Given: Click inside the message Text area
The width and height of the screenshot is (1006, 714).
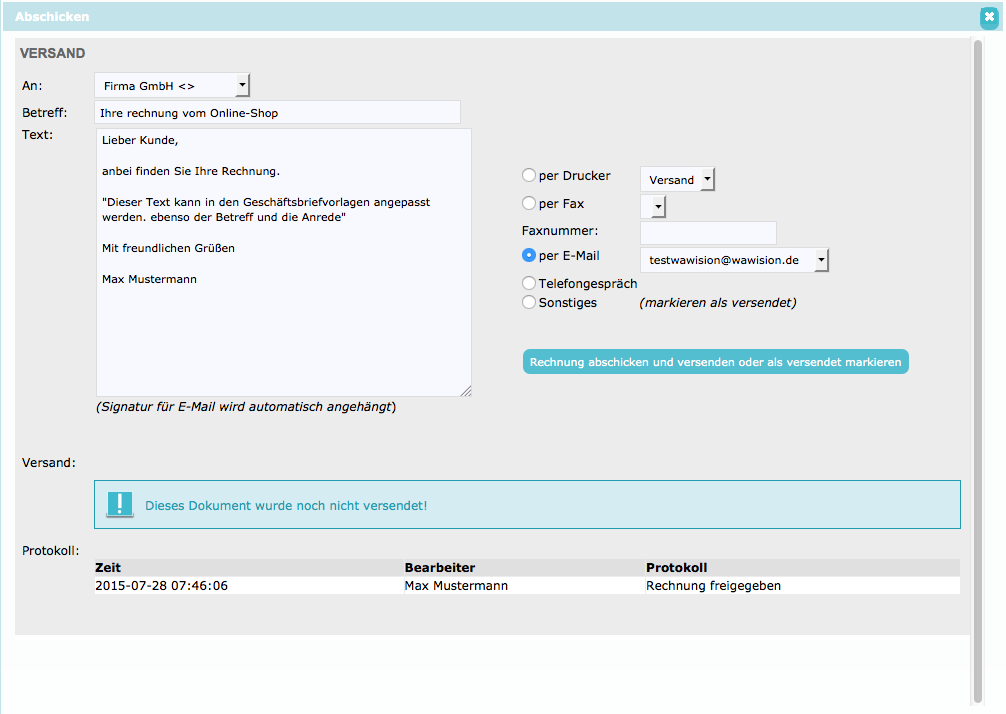Looking at the screenshot, I should point(284,262).
